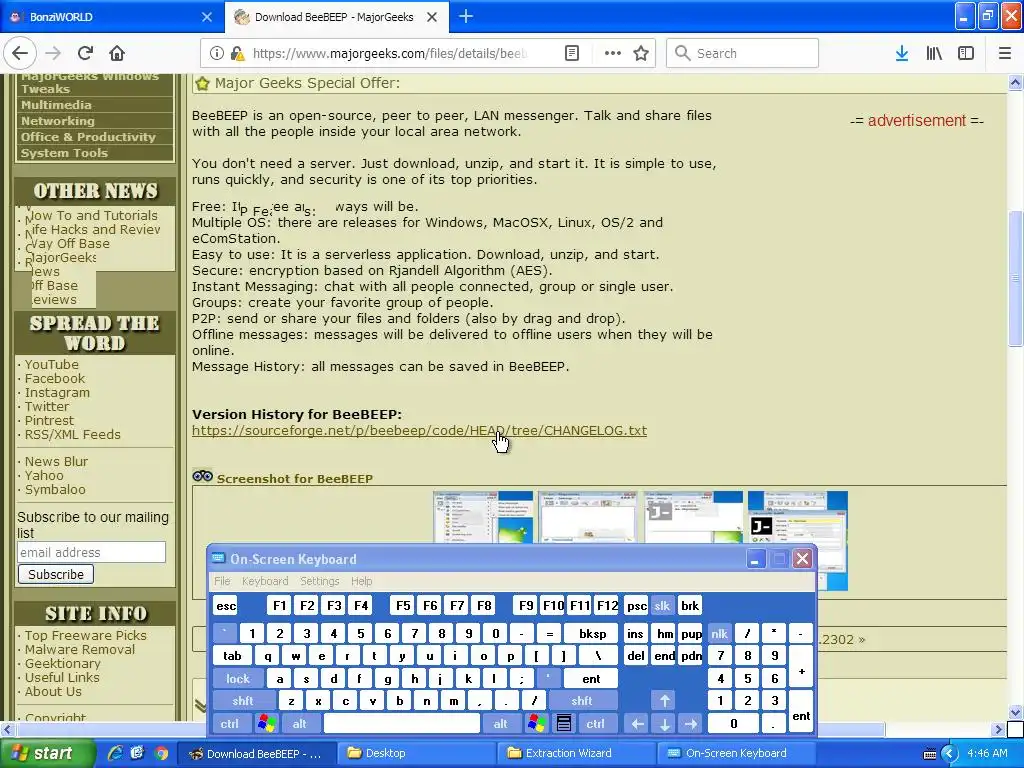Reload the MajorGeeks page
1024x768 pixels.
pos(85,53)
